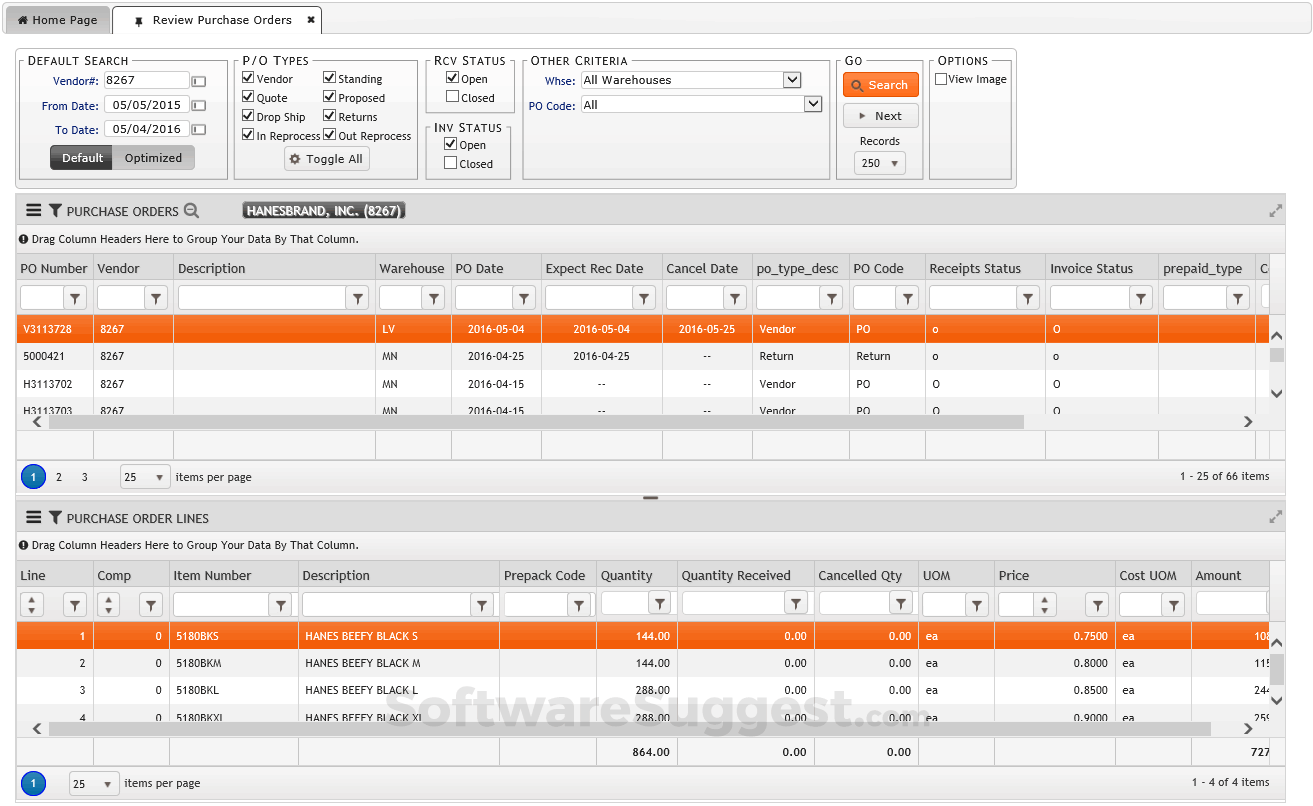Screen dimensions: 1313x806
Task: Open the Purchase Orders panel hamburger menu
Action: [35, 210]
